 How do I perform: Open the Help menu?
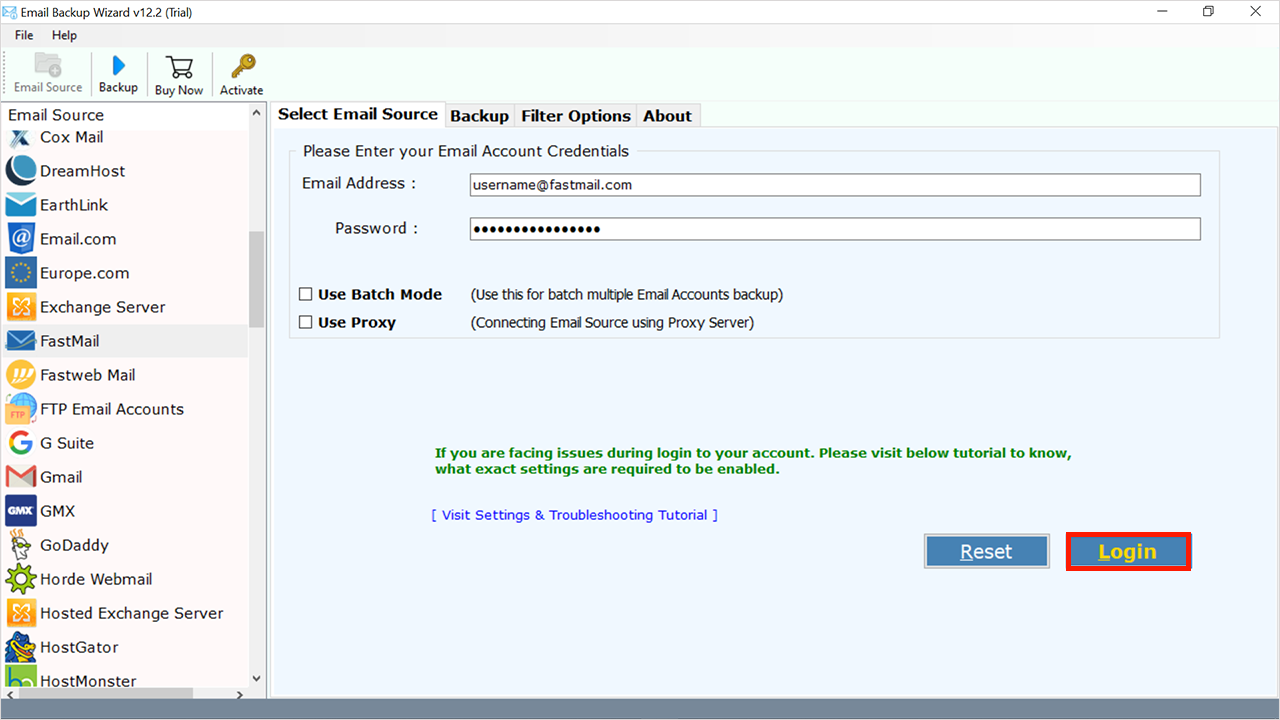64,35
